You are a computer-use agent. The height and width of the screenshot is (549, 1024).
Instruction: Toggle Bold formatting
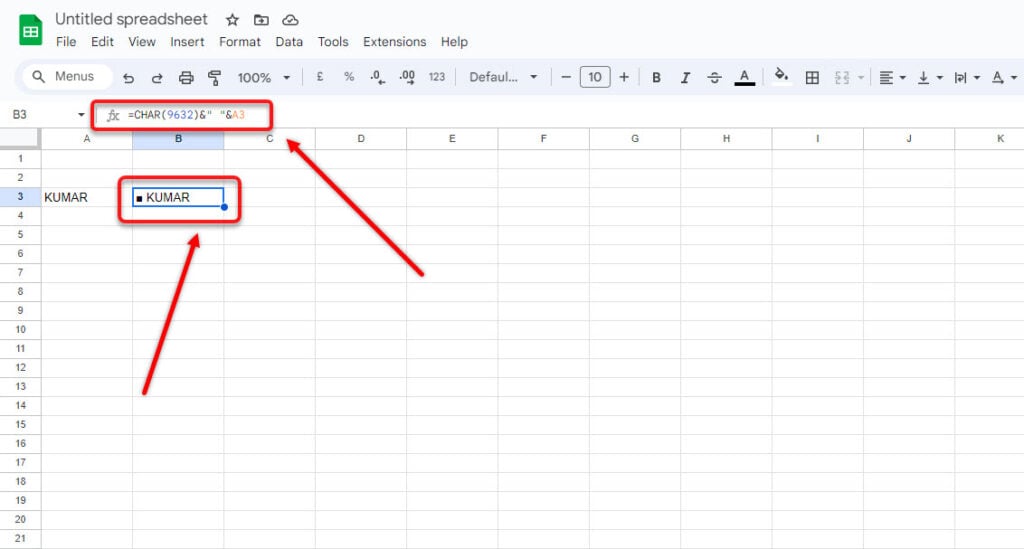656,78
